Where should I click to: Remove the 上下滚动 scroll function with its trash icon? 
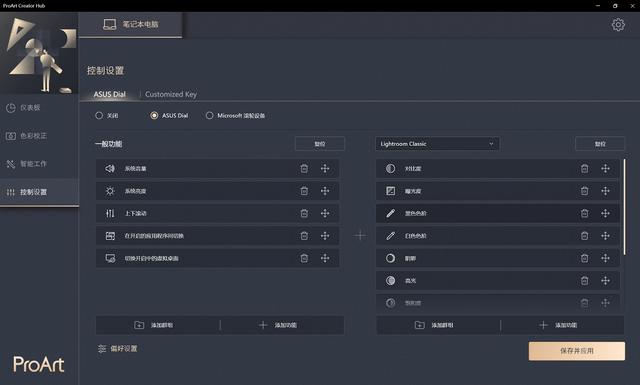pos(304,213)
